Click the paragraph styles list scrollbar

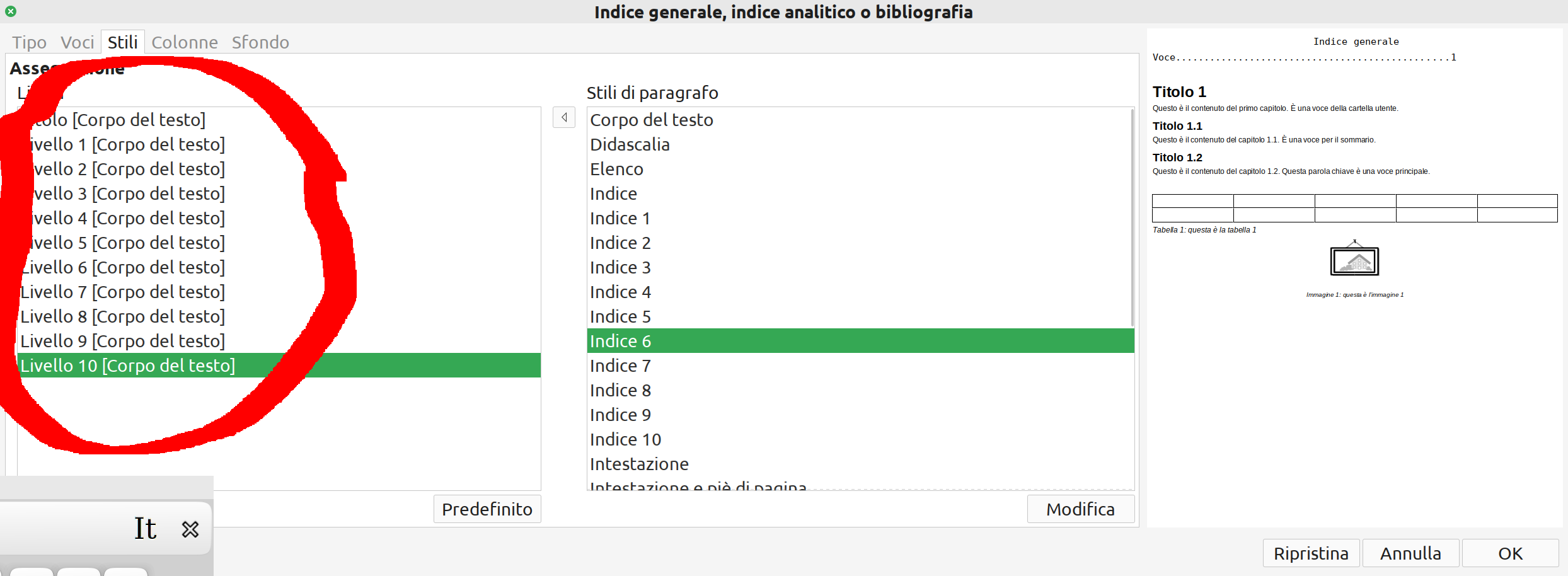click(x=1132, y=217)
